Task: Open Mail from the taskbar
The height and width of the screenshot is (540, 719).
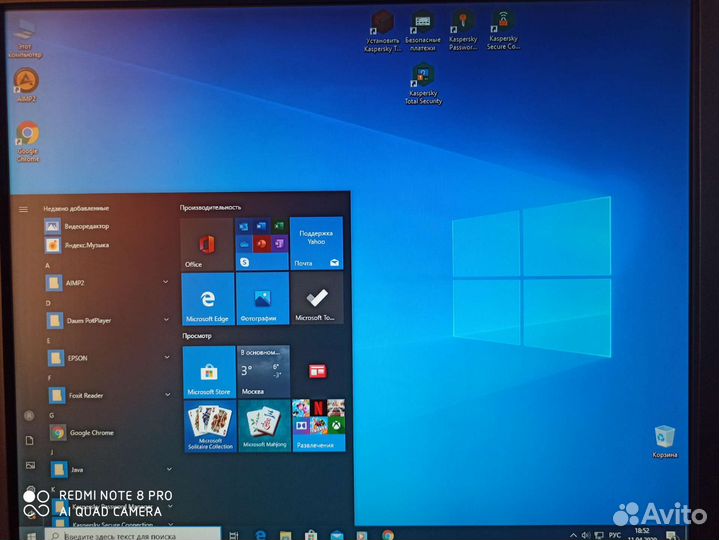Action: point(337,535)
